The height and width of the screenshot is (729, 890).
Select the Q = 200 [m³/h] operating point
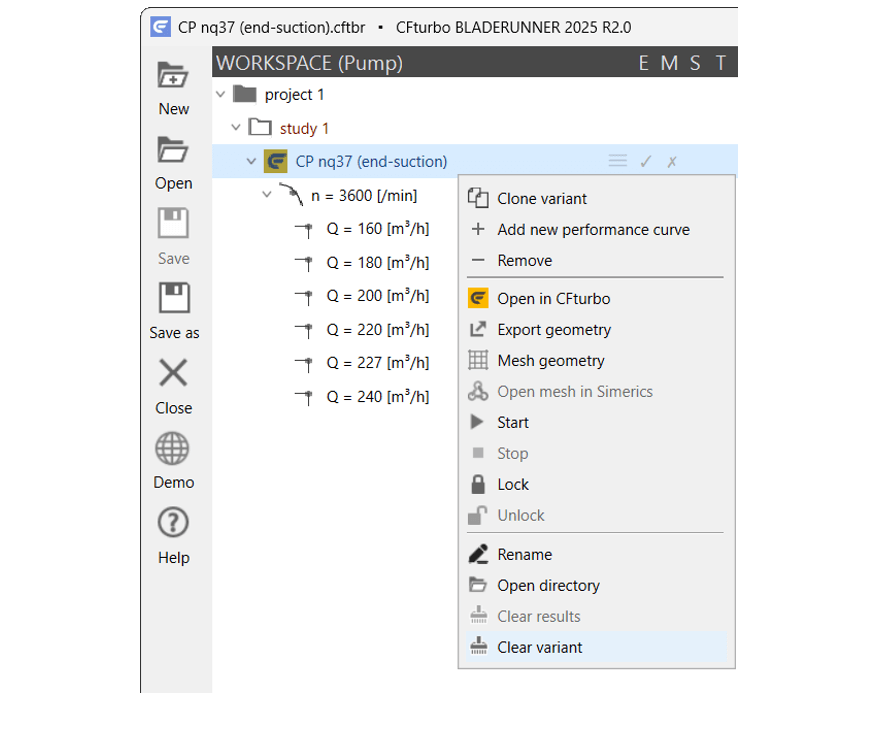pyautogui.click(x=377, y=296)
